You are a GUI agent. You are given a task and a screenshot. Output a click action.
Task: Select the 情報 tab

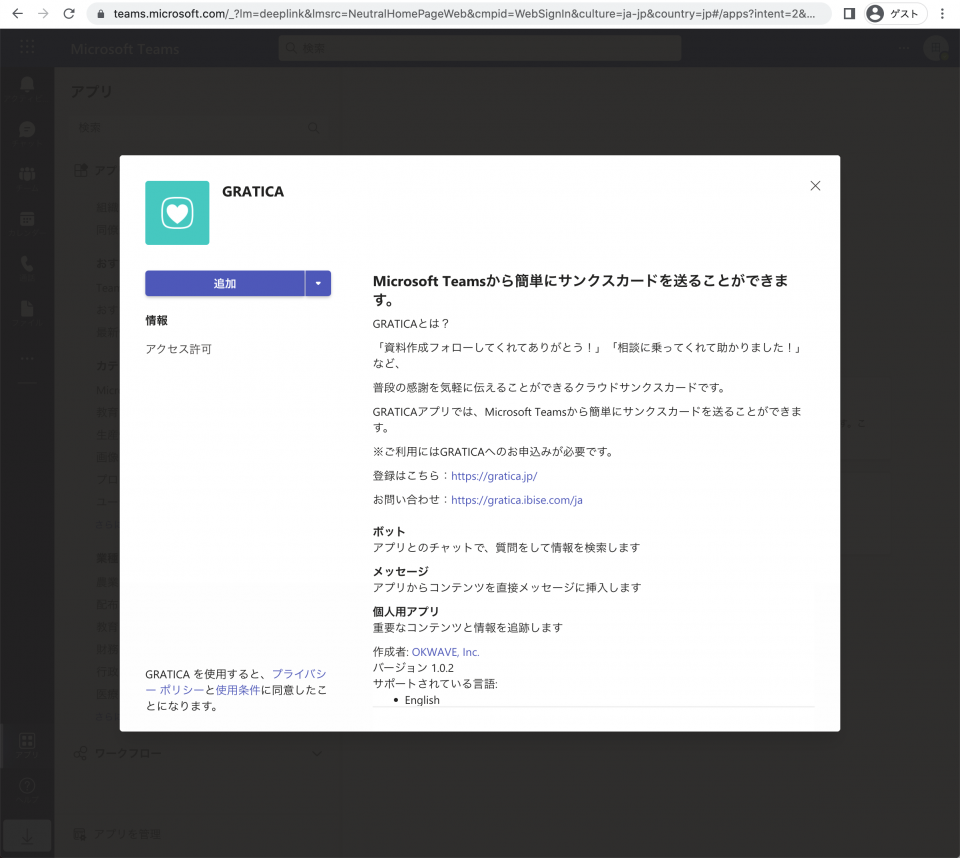coord(156,320)
